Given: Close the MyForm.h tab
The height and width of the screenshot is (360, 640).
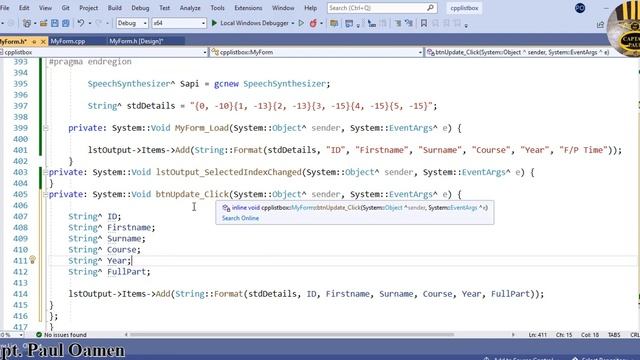Looking at the screenshot, I should pyautogui.click(x=43, y=41).
